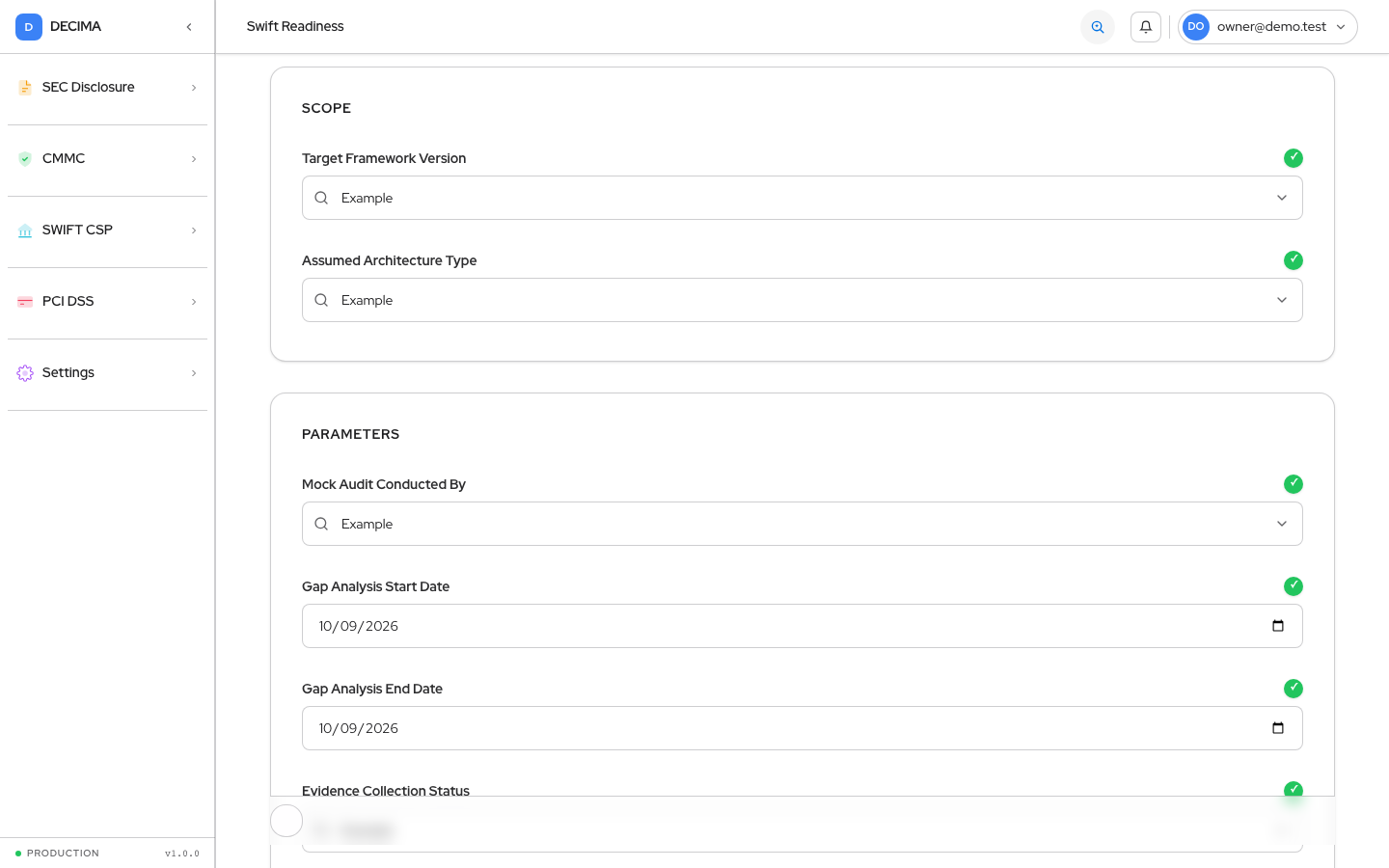Screen dimensions: 1389x868
Task: Click the SCOPE section heading
Action: click(326, 109)
